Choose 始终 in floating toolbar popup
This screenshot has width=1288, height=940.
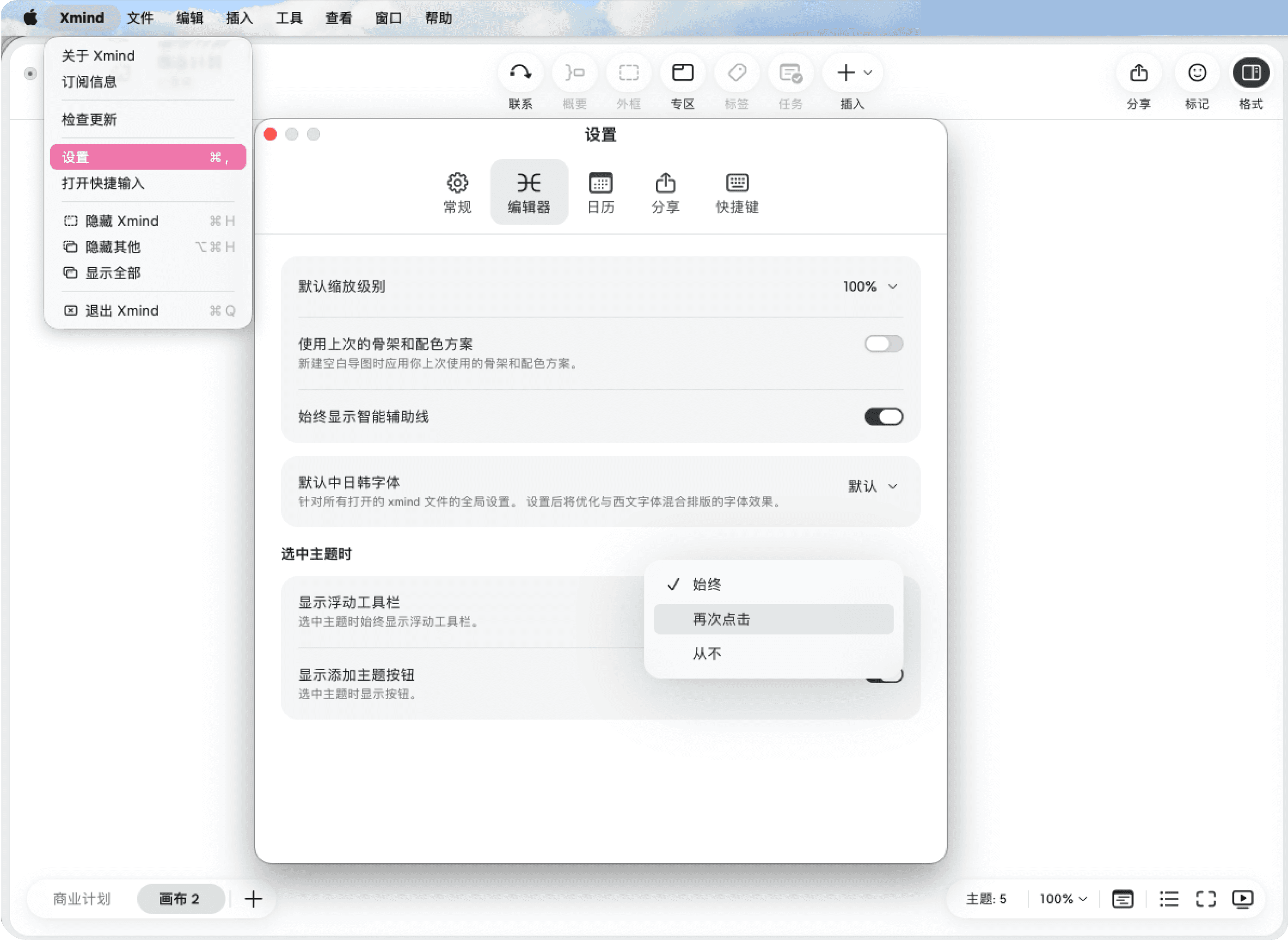click(773, 584)
